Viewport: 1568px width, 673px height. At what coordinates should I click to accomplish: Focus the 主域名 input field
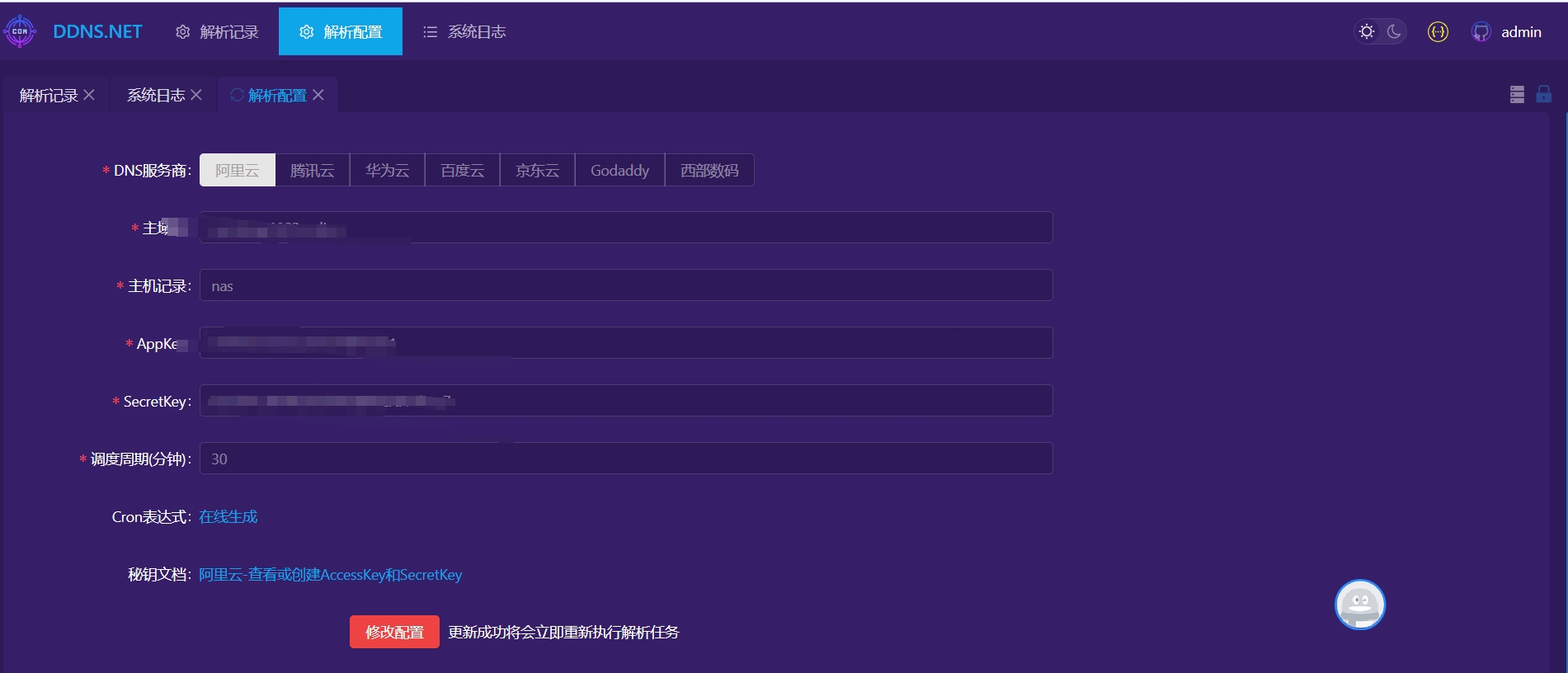tap(626, 228)
